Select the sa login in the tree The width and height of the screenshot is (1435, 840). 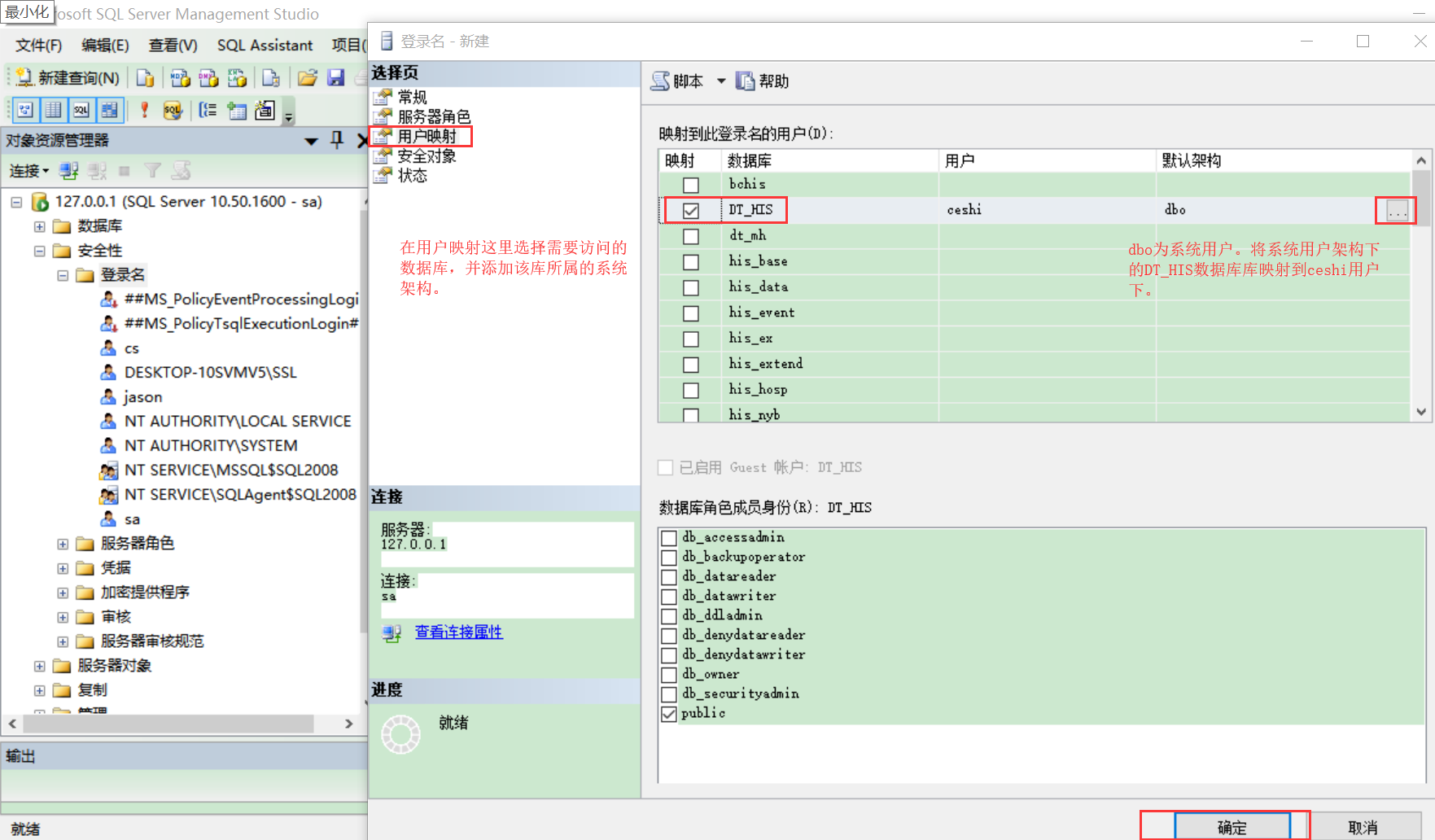click(x=132, y=519)
